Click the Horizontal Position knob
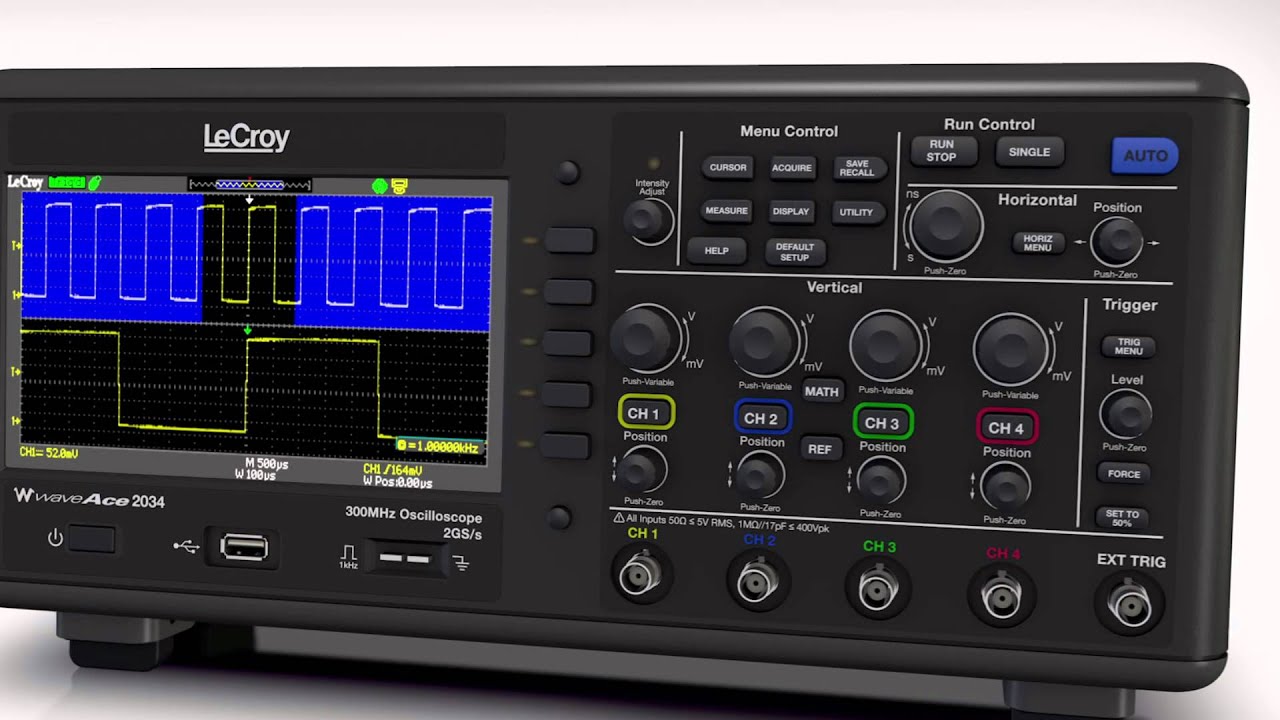 (x=1116, y=241)
